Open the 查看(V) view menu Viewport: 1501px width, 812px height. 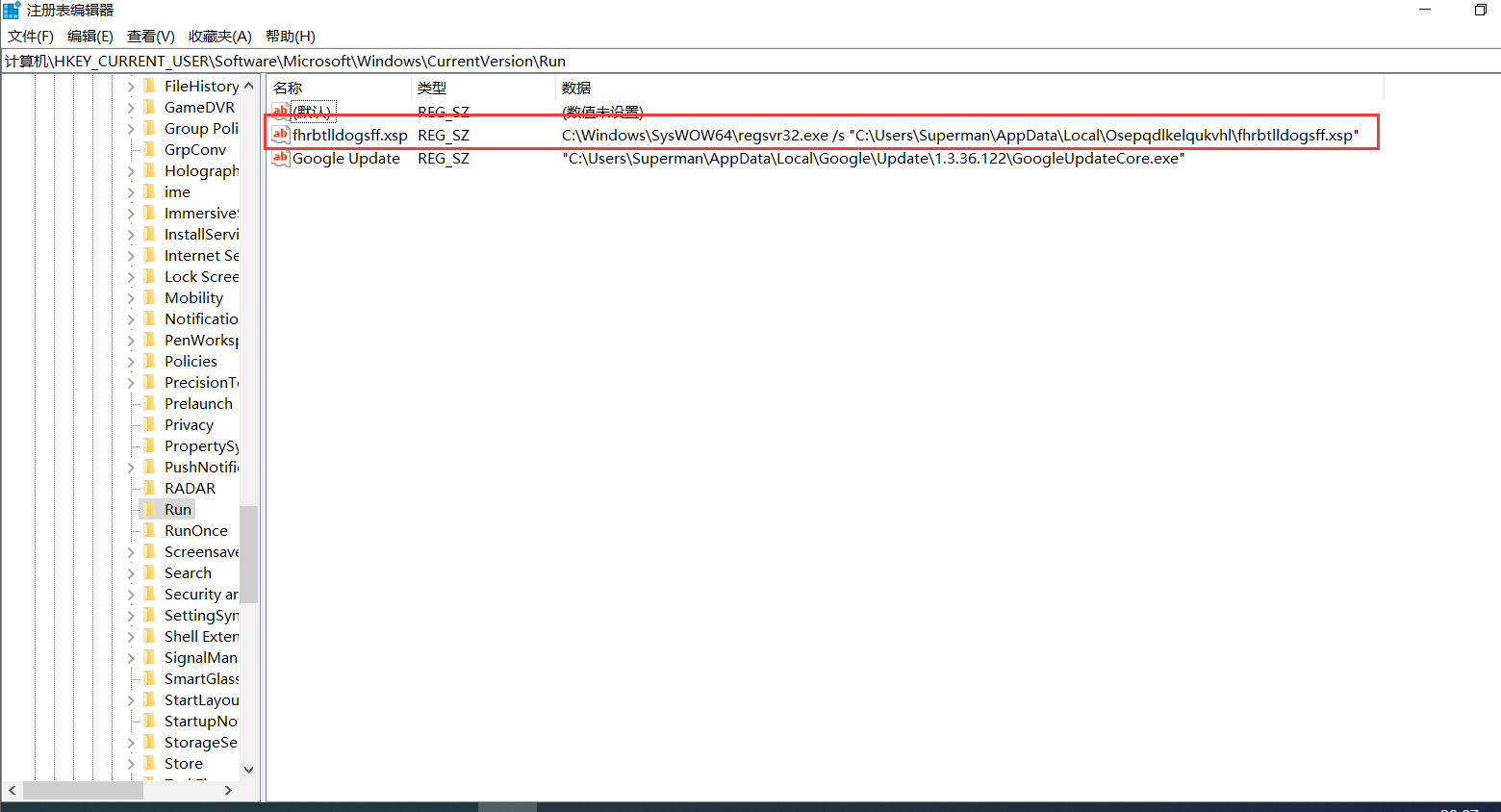(x=150, y=37)
